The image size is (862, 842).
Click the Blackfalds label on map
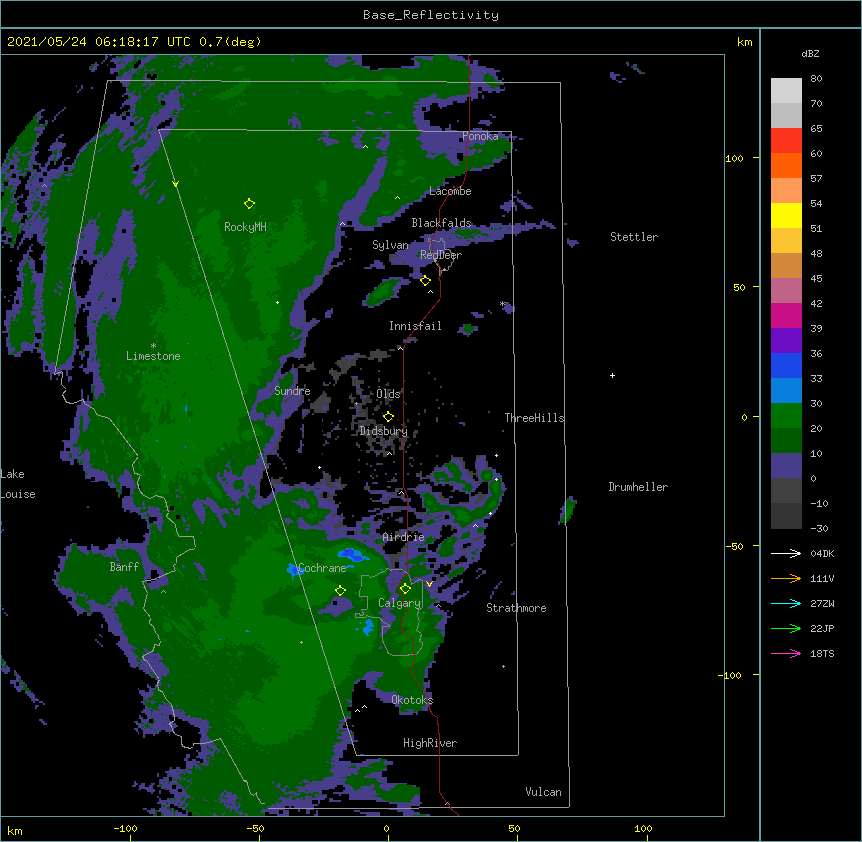441,223
